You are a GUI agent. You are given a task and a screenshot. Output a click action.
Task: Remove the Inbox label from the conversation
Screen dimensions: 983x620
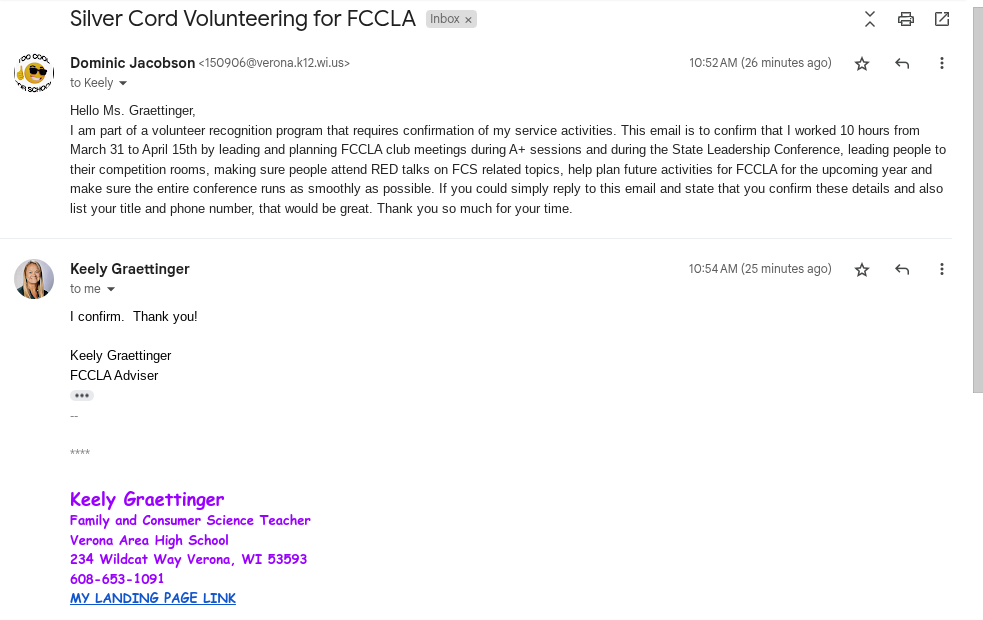468,20
